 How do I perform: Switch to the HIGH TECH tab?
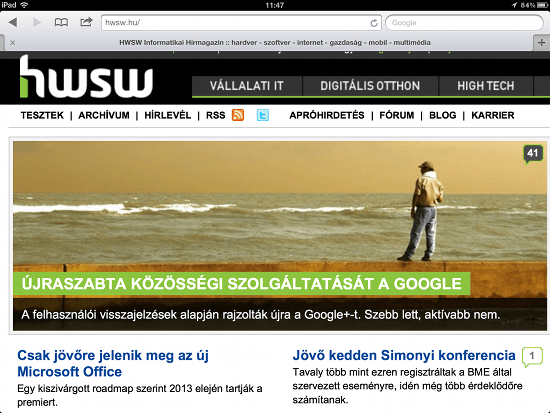pyautogui.click(x=485, y=86)
